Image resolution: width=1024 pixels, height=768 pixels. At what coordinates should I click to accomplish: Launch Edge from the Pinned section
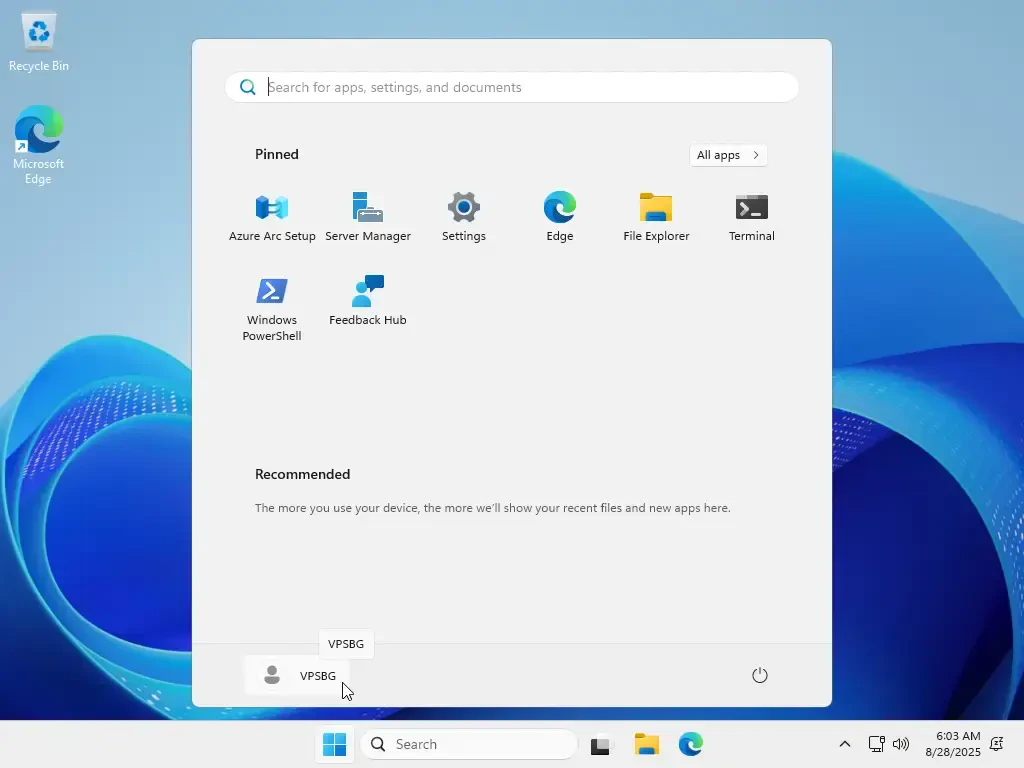(560, 217)
